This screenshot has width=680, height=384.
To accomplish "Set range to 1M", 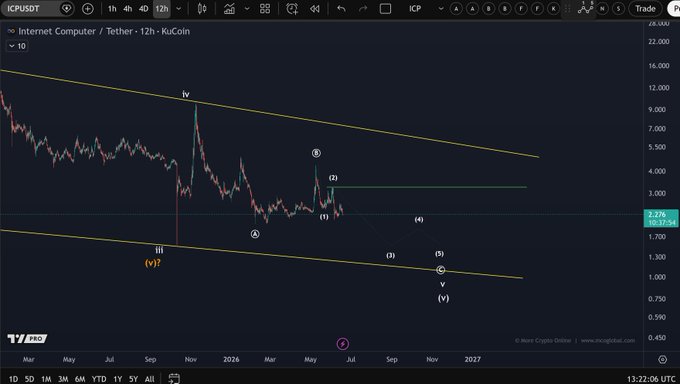I will pyautogui.click(x=46, y=379).
